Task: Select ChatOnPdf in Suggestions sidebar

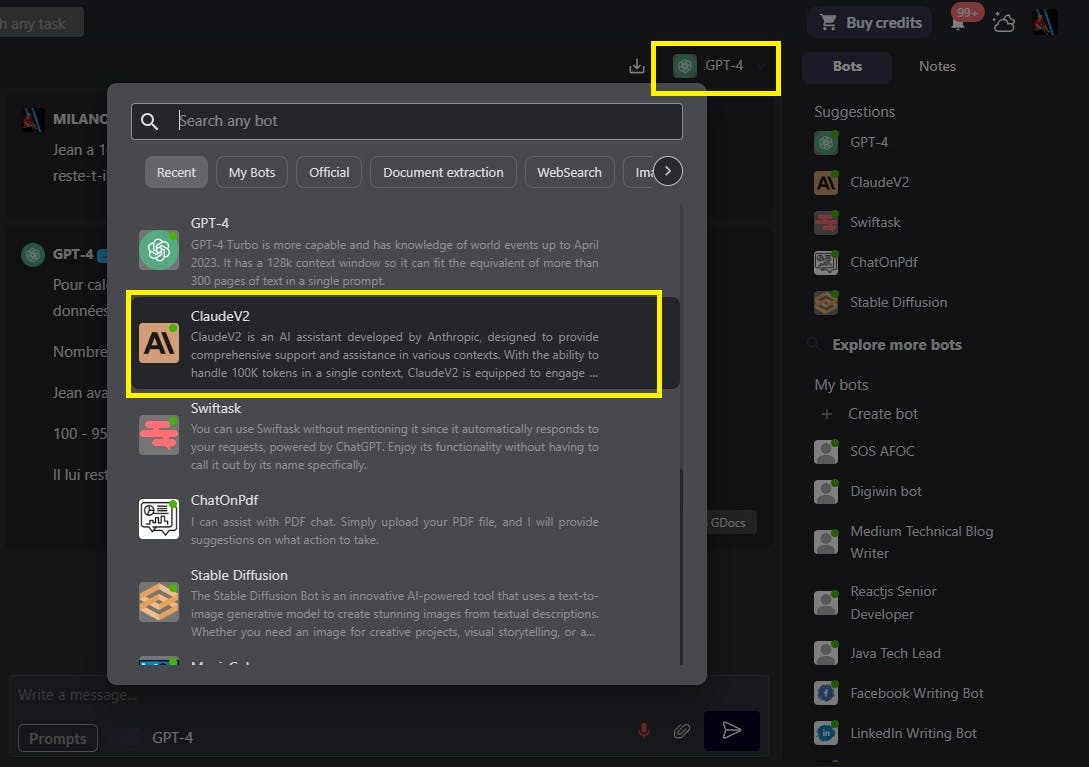Action: coord(866,263)
